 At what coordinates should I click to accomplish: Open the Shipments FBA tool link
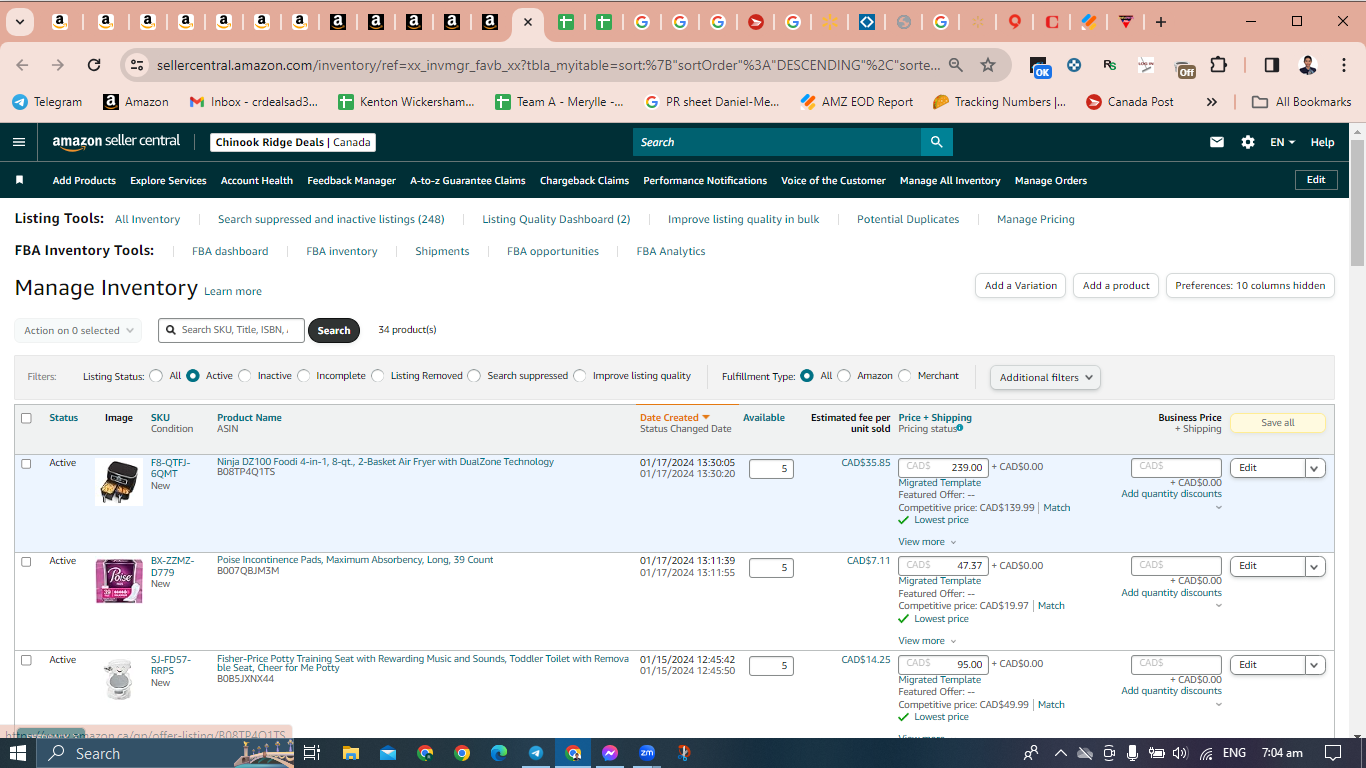442,251
